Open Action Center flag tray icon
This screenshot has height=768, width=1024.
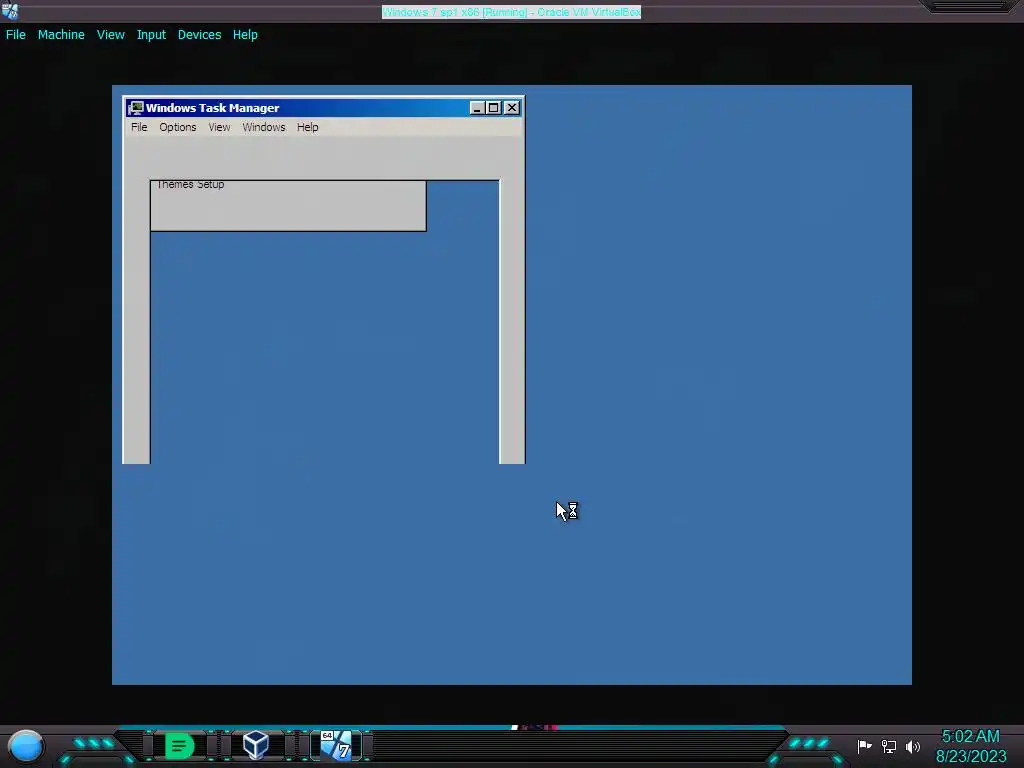[x=865, y=746]
